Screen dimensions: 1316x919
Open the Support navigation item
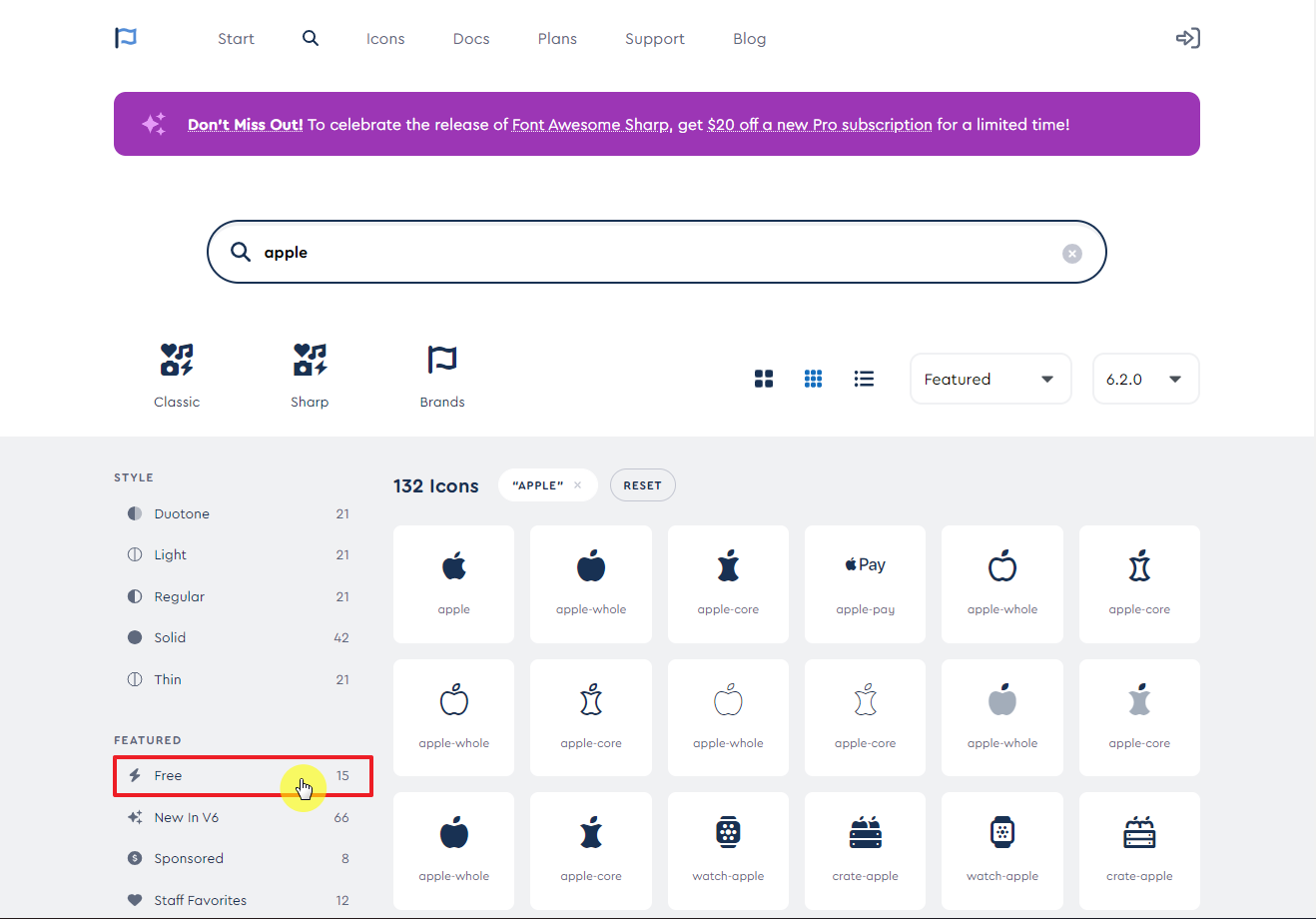655,39
